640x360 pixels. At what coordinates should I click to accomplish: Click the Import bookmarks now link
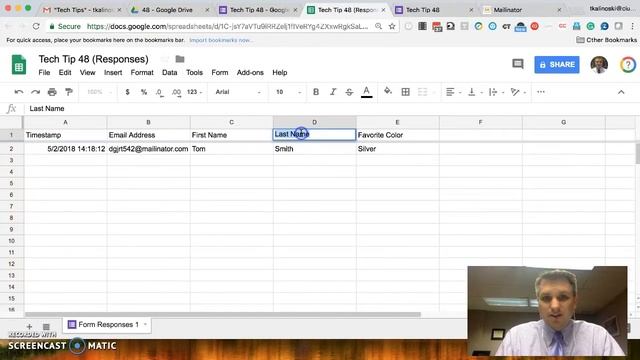(221, 40)
